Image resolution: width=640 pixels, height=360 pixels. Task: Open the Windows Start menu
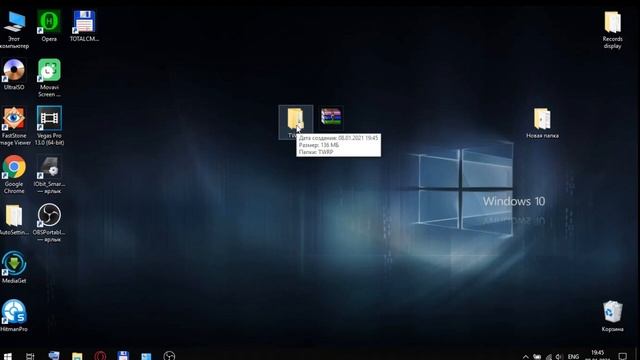(7, 356)
